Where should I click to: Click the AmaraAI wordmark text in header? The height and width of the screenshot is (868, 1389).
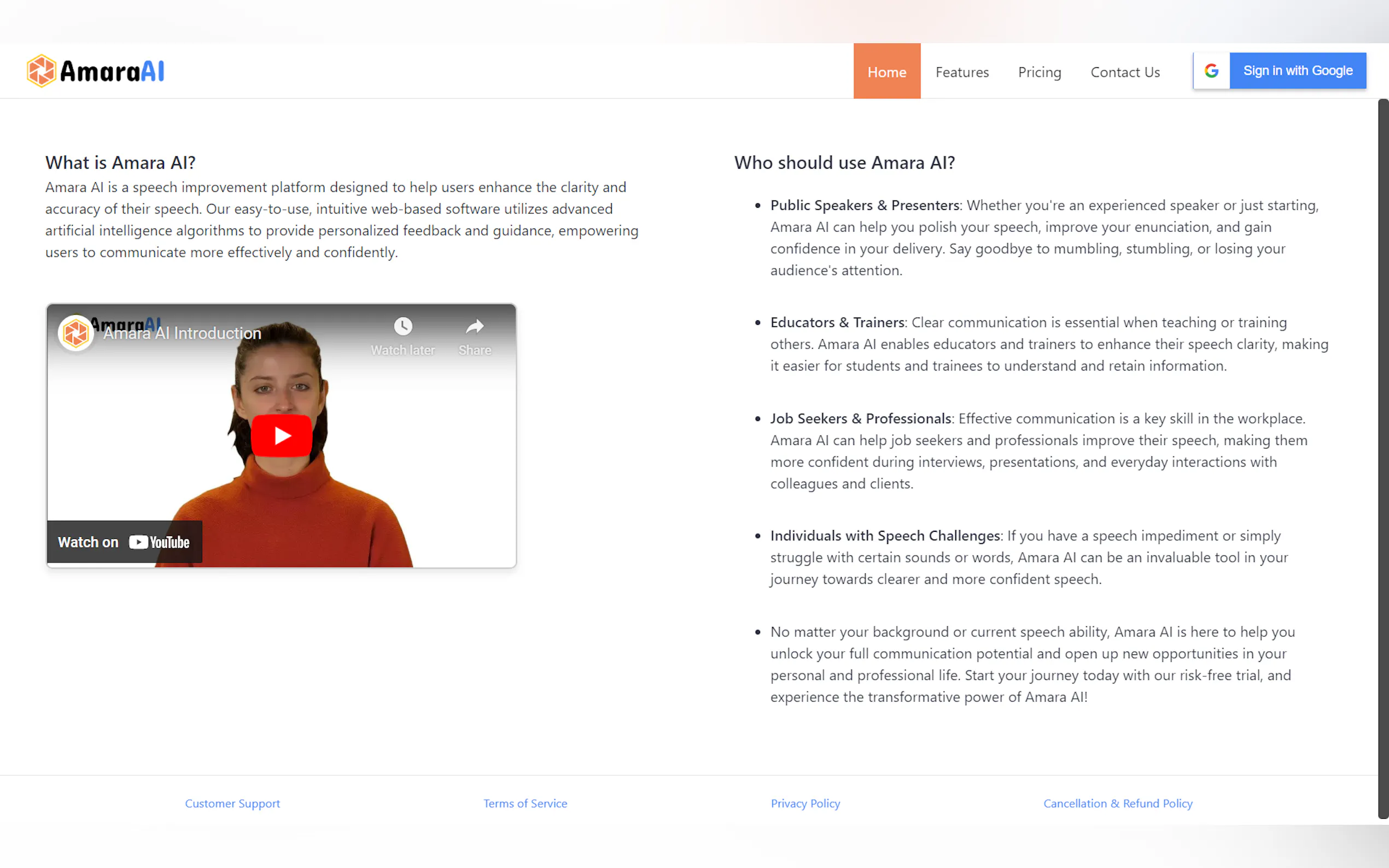tap(112, 72)
